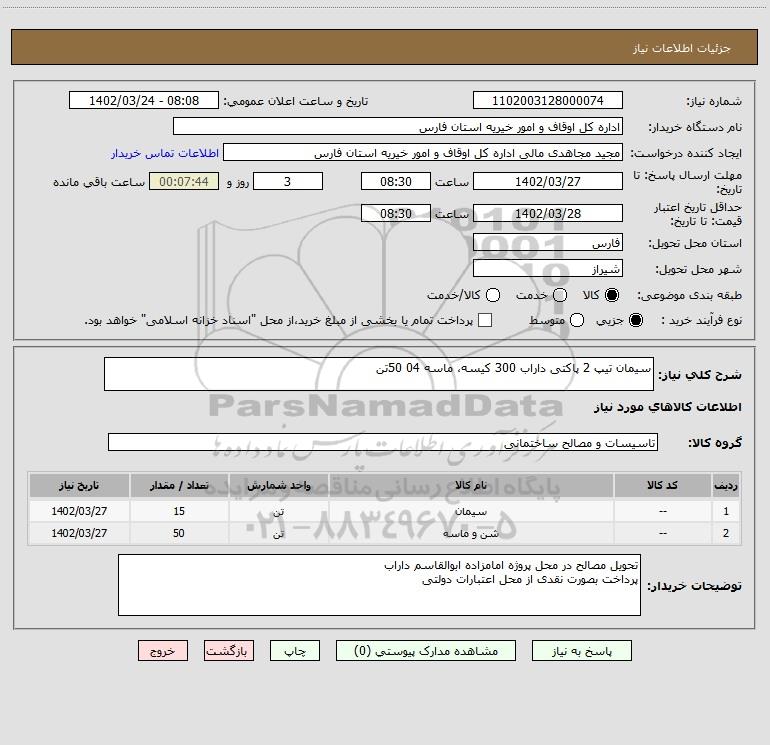
Task: Click unit تن in شن و ماسه row
Action: pyautogui.click(x=278, y=533)
